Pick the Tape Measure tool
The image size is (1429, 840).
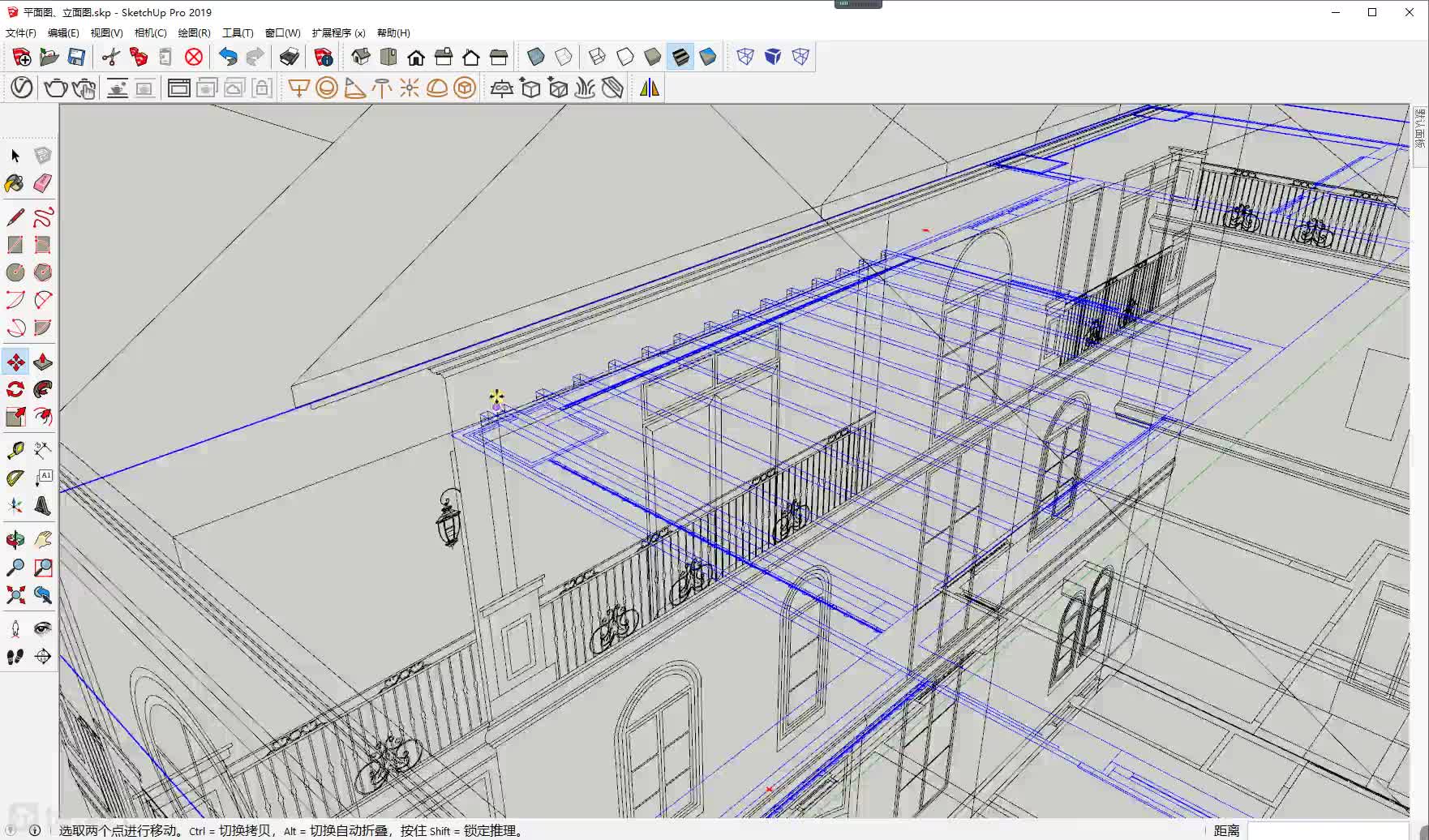[x=15, y=451]
